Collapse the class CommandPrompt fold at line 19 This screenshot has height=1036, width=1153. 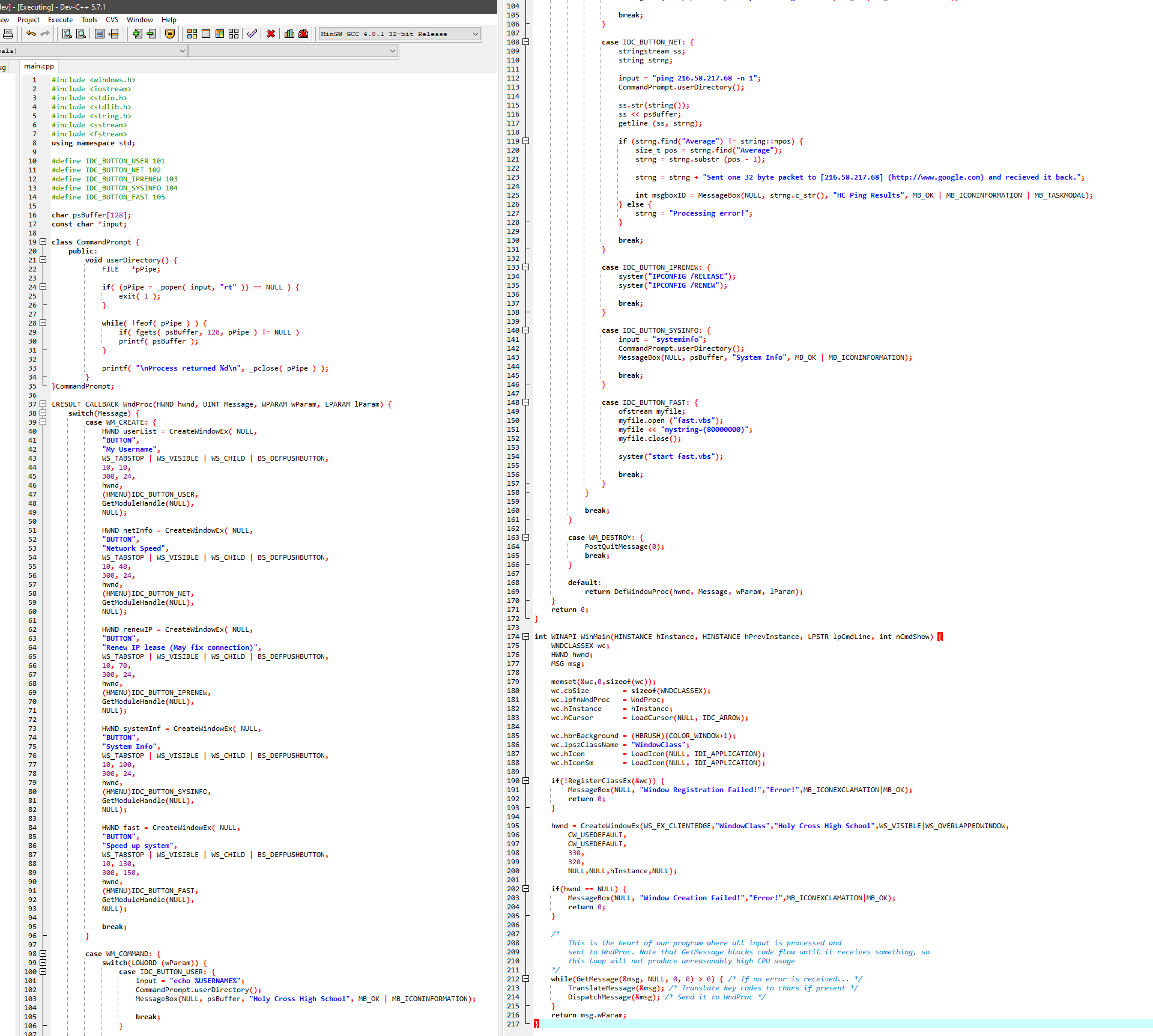click(x=43, y=242)
